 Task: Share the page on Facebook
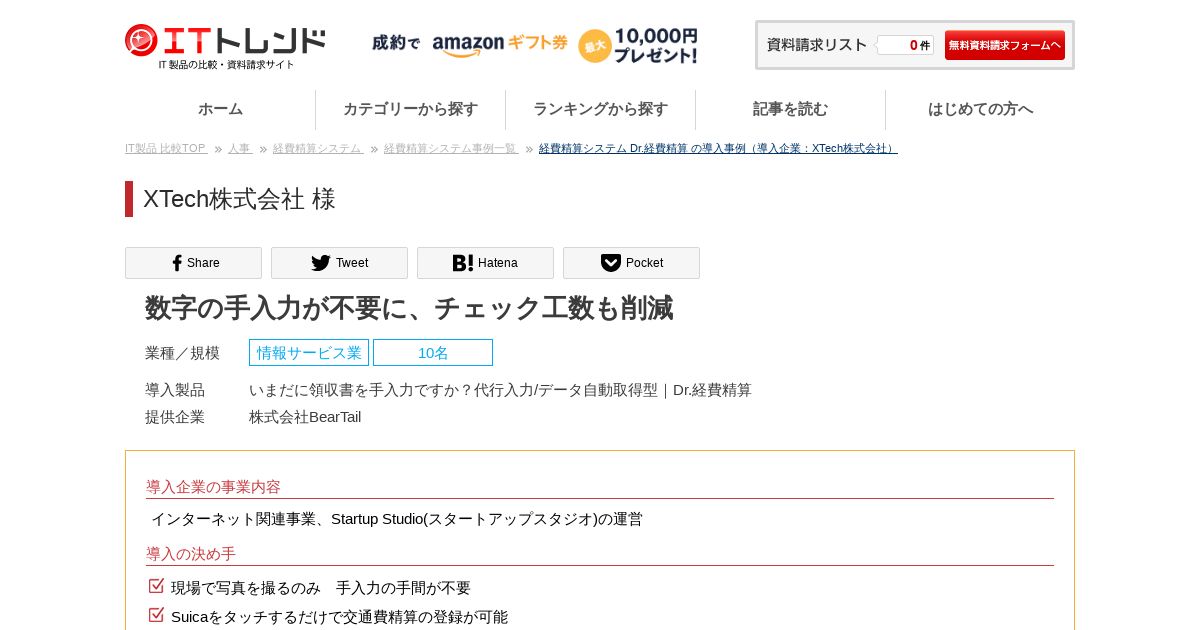tap(193, 263)
